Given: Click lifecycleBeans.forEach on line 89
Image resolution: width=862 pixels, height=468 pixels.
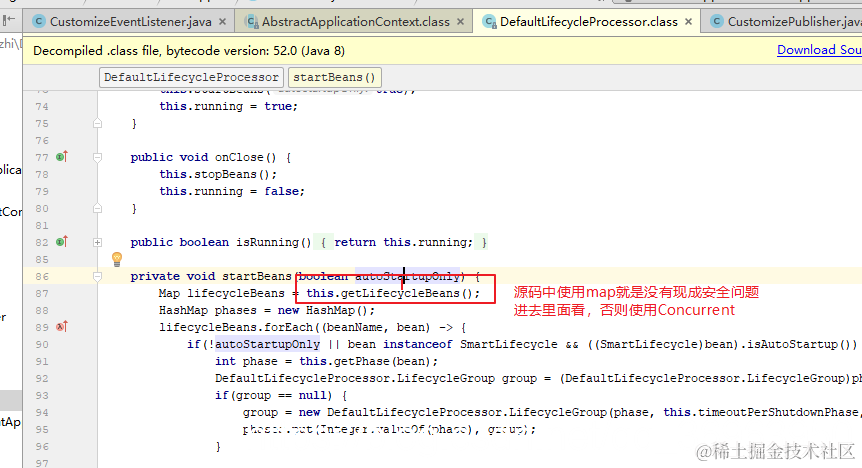Looking at the screenshot, I should pos(236,327).
